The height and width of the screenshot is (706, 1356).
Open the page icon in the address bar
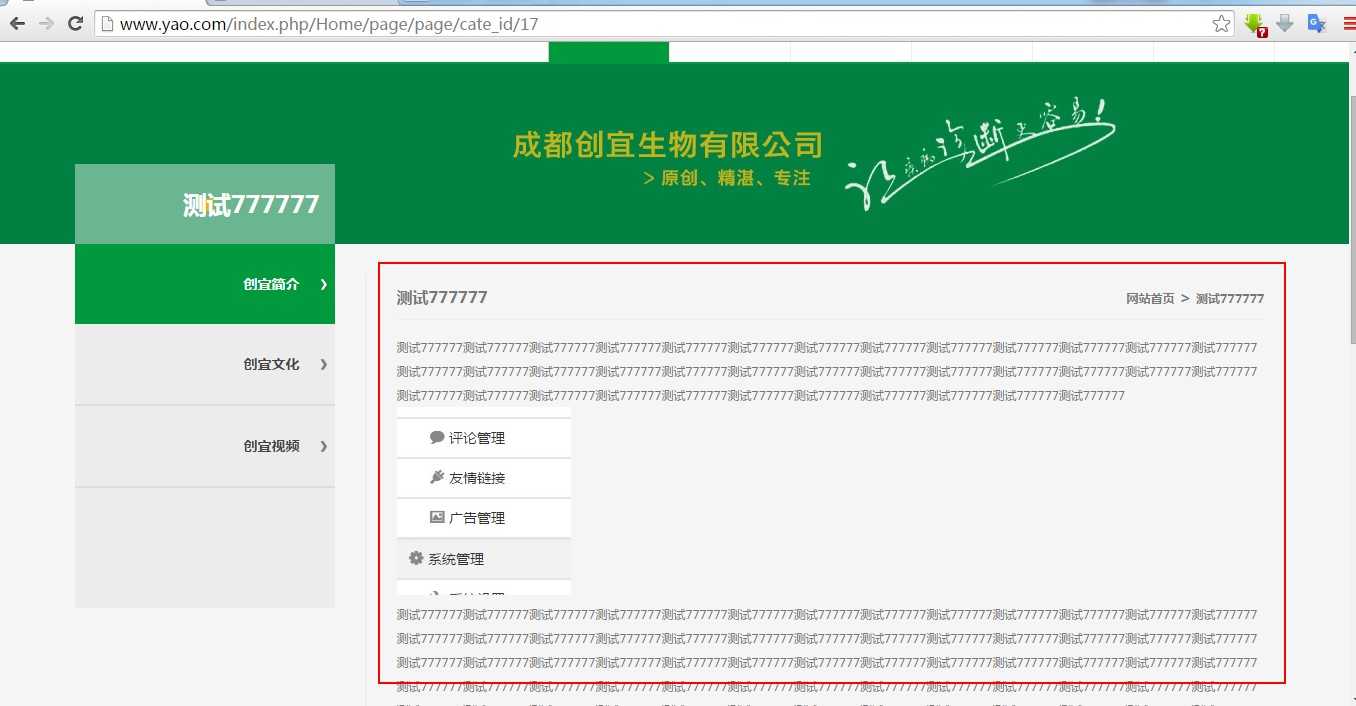pos(107,24)
